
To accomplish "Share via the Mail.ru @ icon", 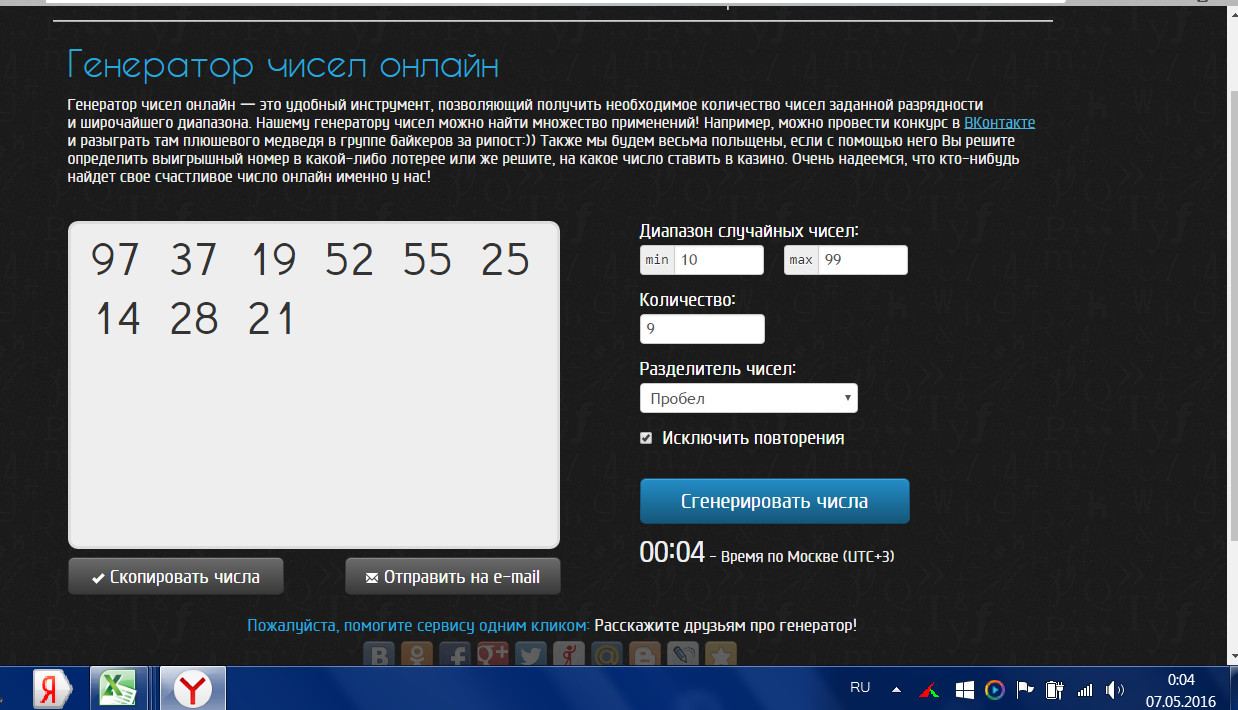I will tap(606, 655).
